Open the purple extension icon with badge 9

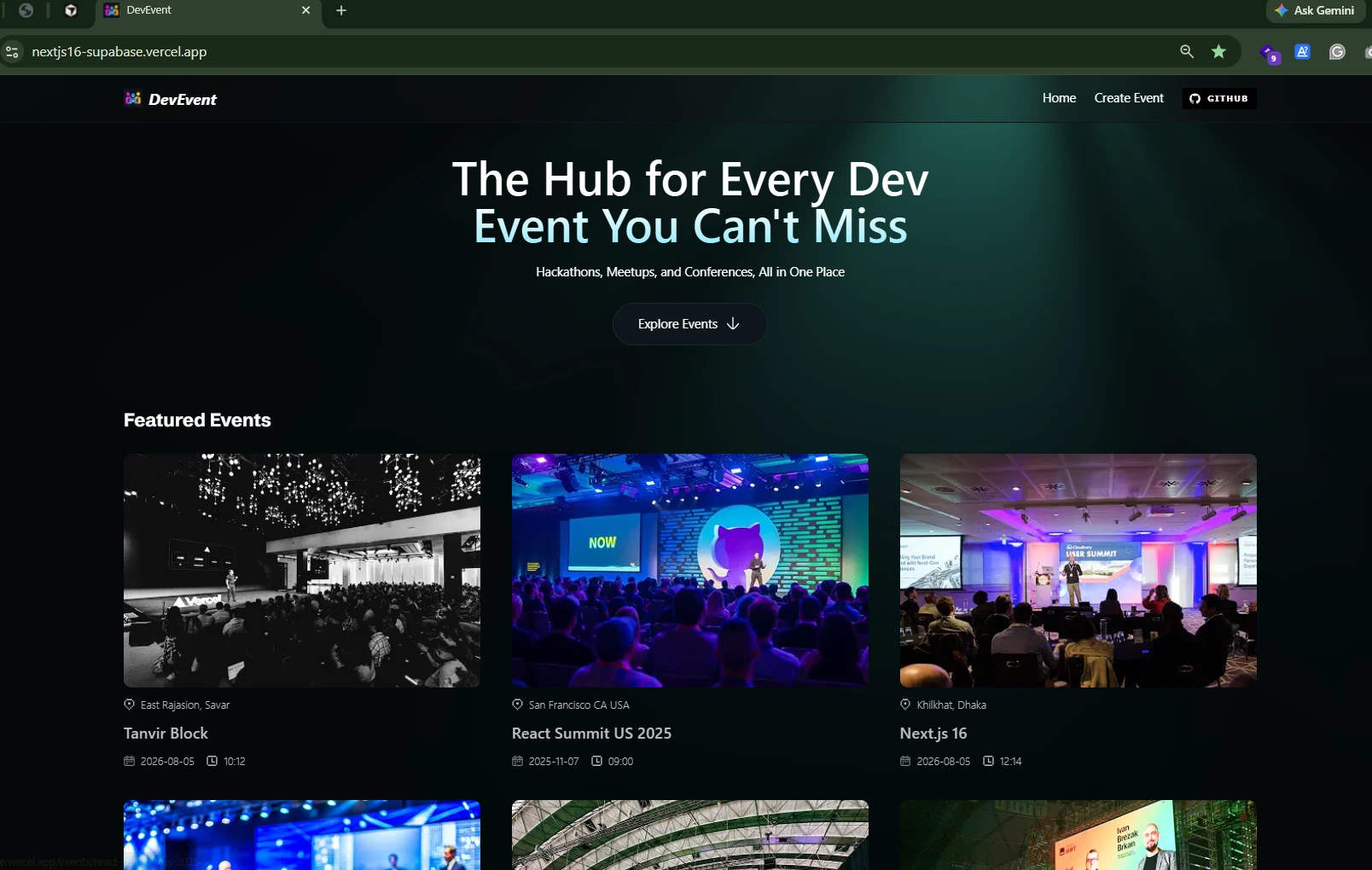click(x=1270, y=53)
